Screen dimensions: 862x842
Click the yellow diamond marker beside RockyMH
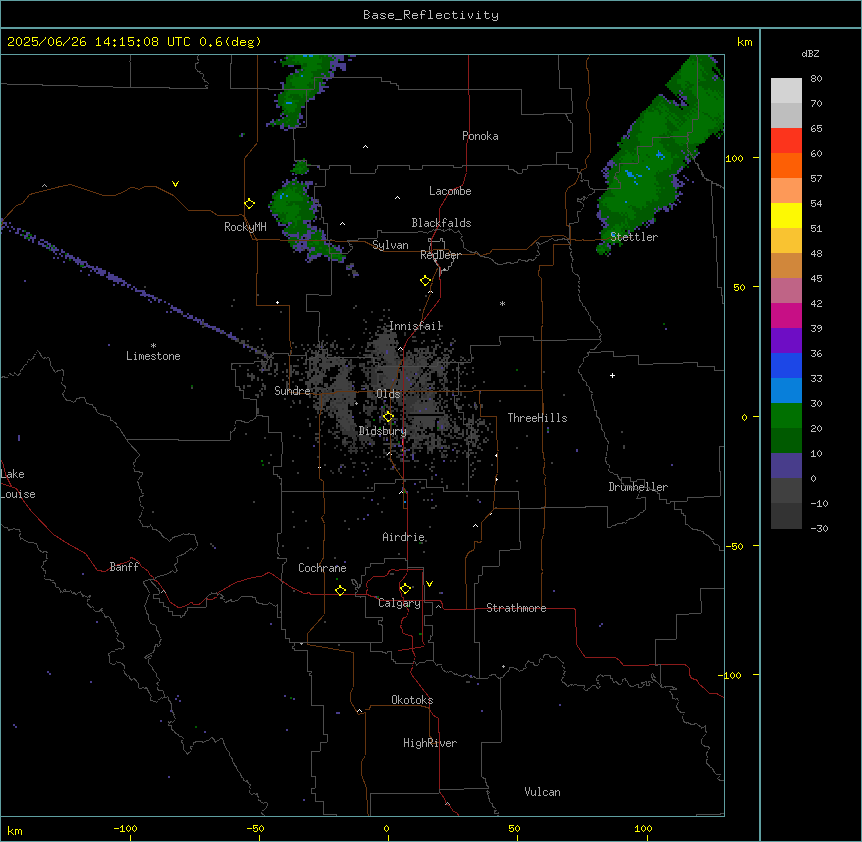click(x=250, y=204)
